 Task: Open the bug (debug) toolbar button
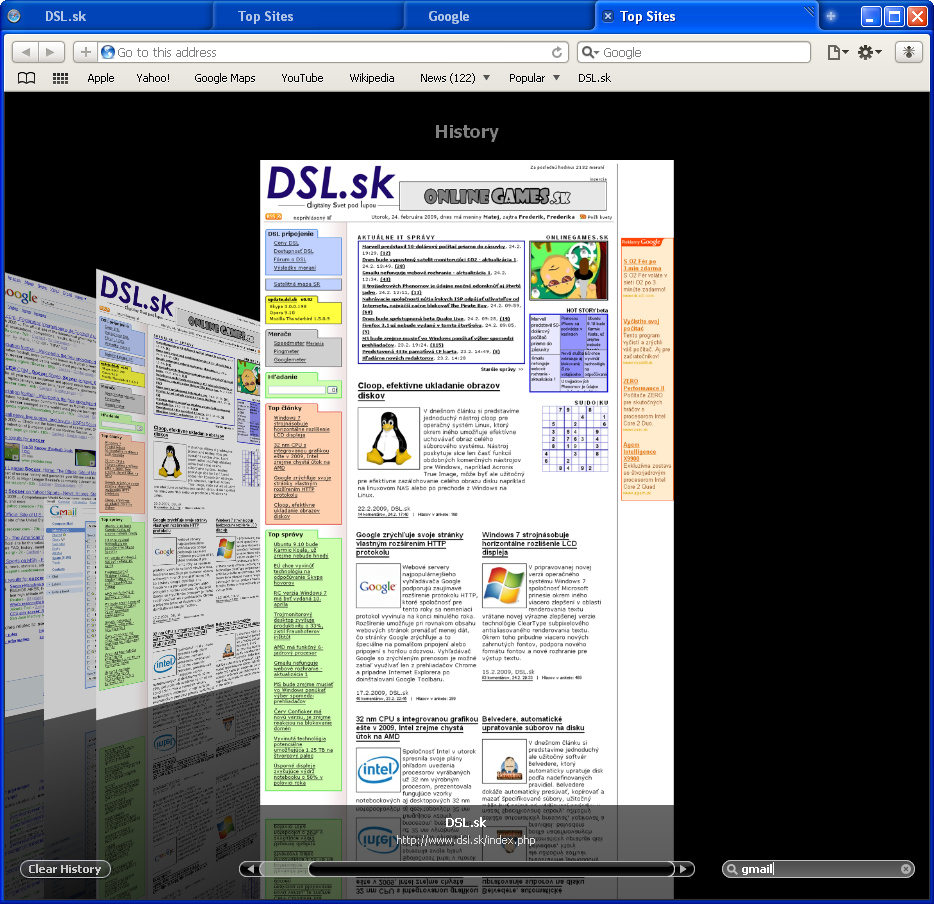(908, 52)
